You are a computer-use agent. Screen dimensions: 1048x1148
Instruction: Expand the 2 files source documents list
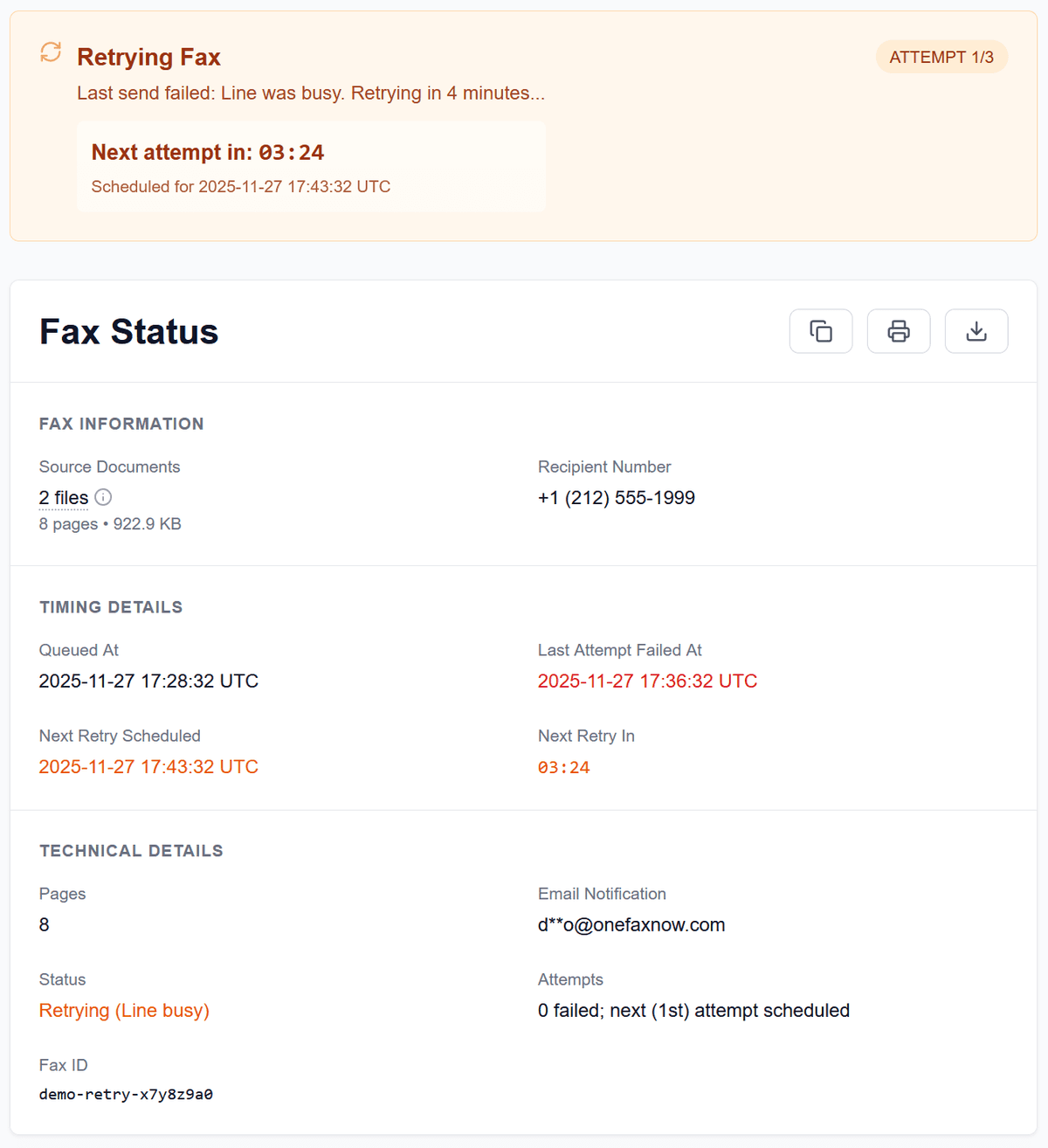pos(62,497)
